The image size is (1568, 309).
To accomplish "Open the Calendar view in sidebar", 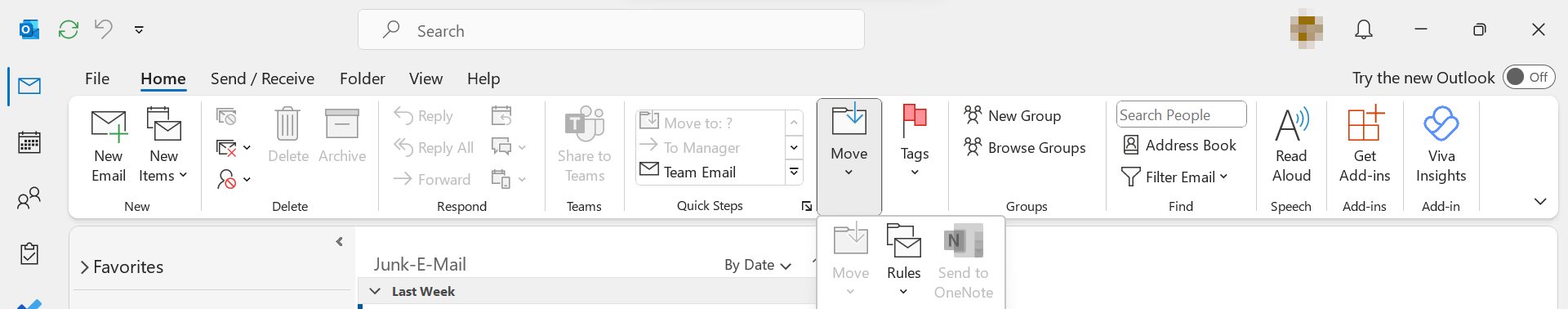I will click(29, 142).
